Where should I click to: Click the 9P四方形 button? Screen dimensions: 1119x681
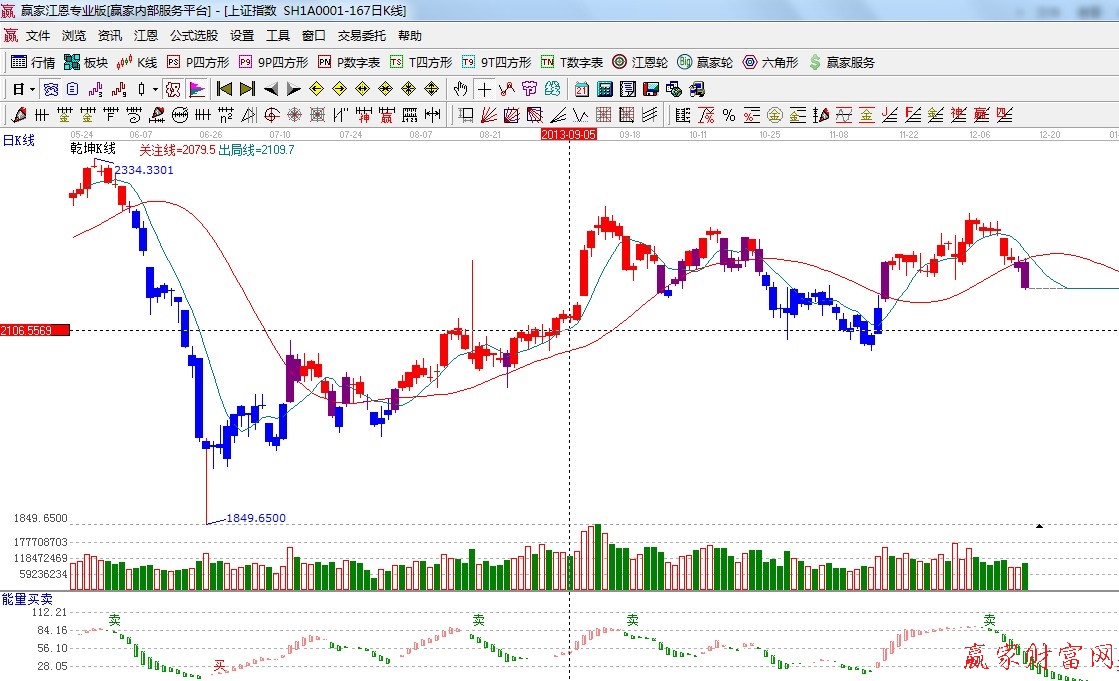[273, 62]
